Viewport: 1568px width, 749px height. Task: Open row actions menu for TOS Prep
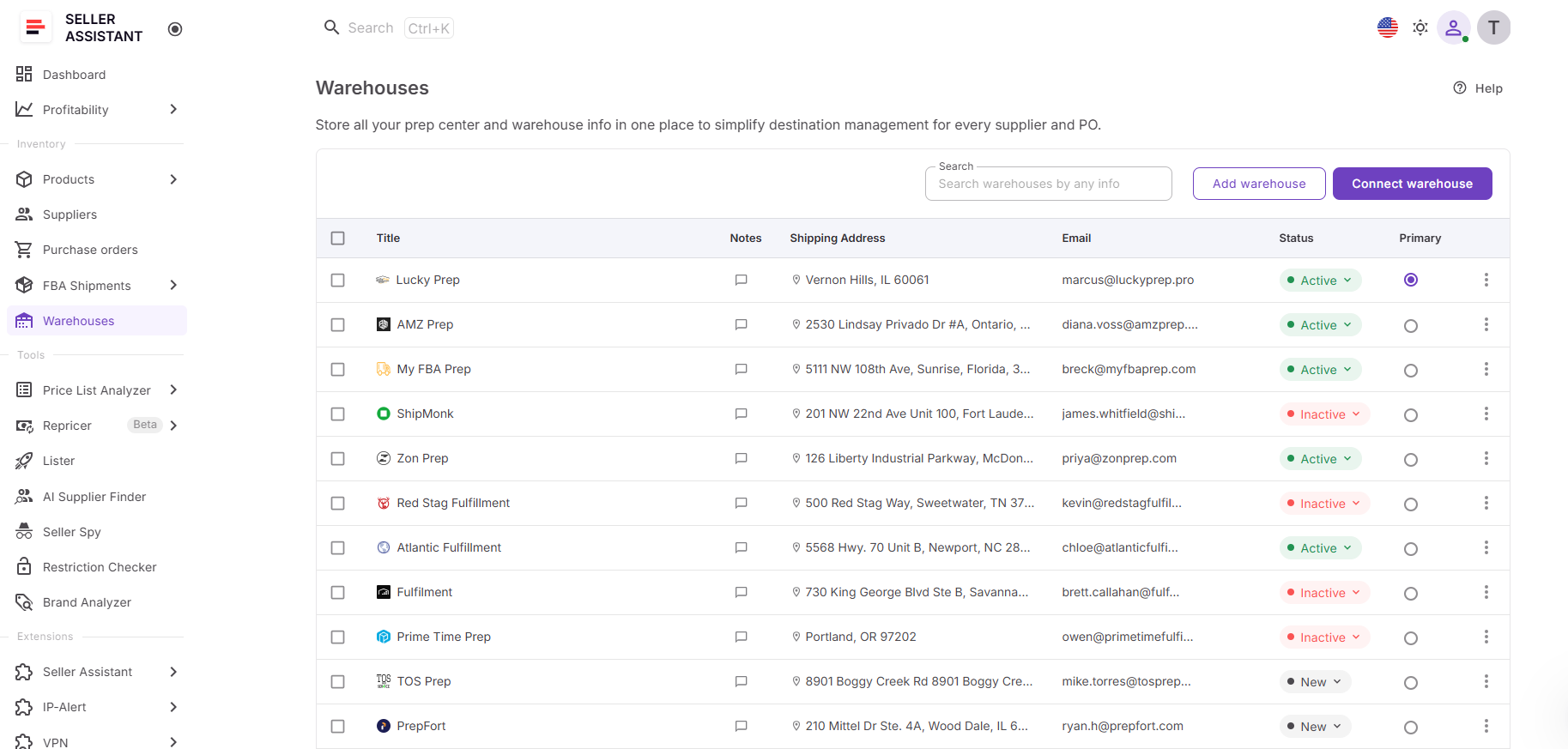1486,681
